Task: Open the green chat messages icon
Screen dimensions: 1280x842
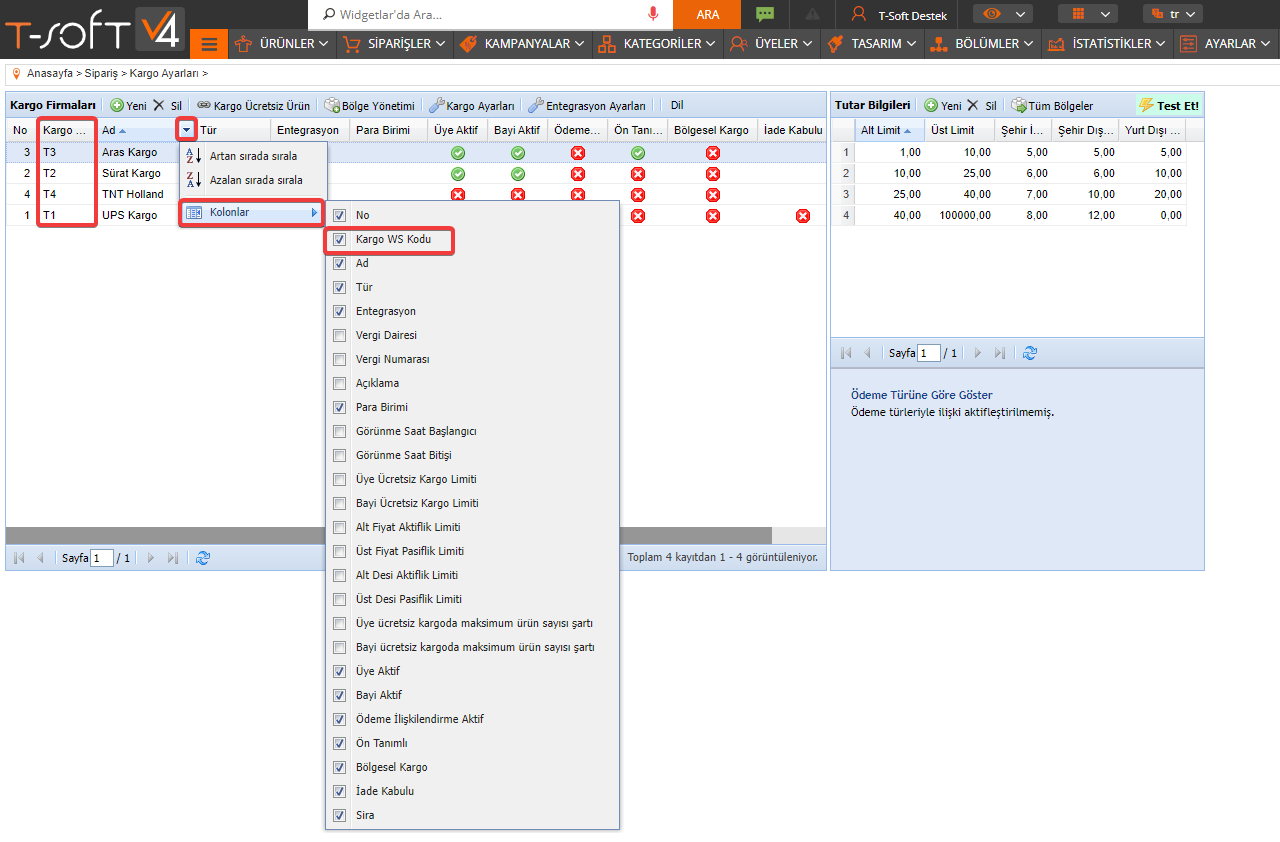Action: (x=765, y=14)
